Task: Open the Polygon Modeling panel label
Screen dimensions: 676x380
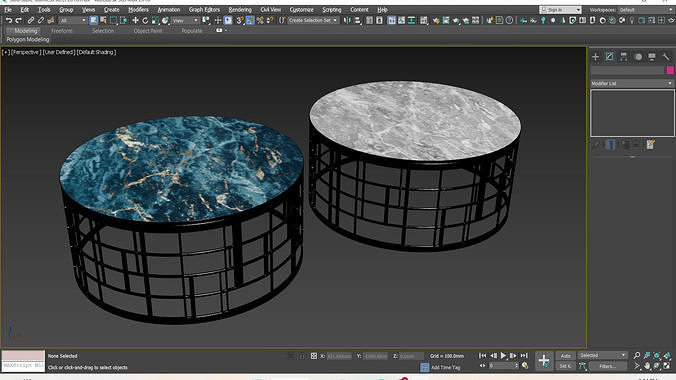Action: [28, 39]
